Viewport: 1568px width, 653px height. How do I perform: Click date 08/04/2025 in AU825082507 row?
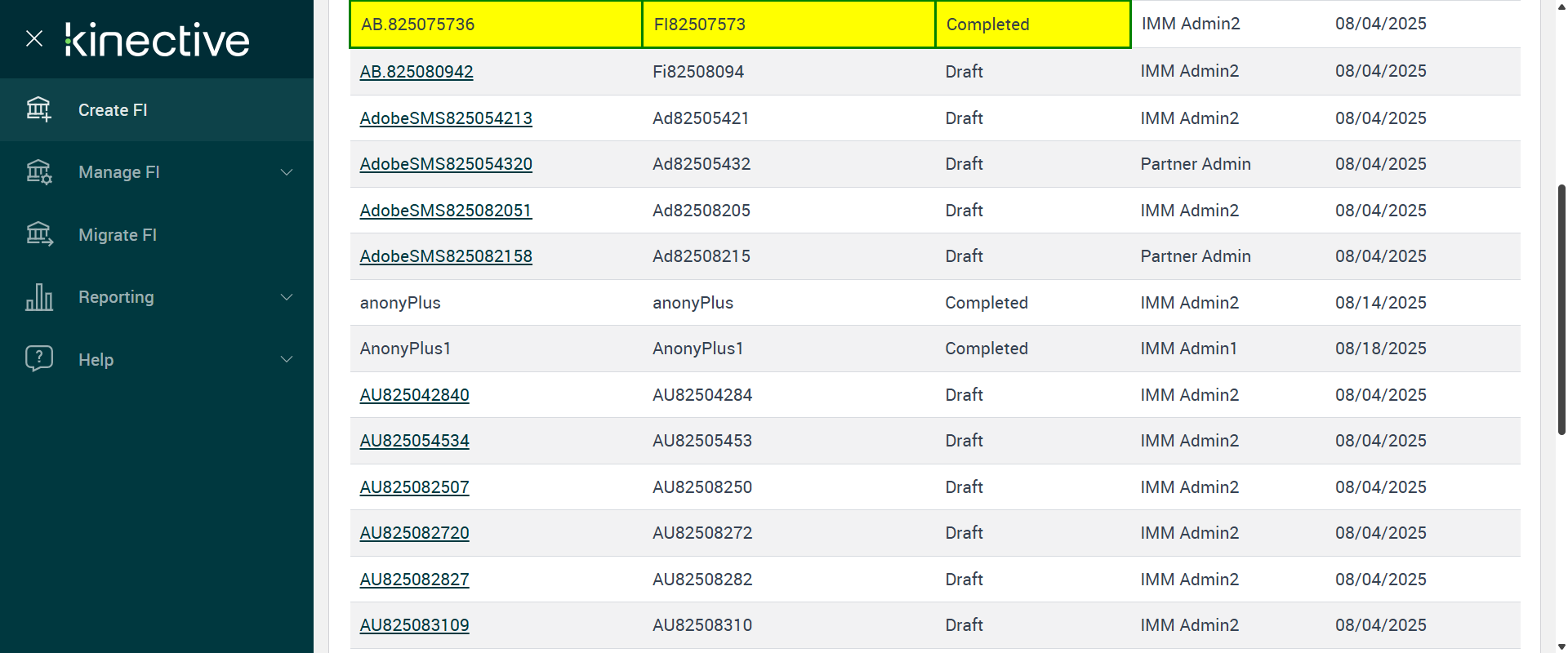pyautogui.click(x=1381, y=487)
